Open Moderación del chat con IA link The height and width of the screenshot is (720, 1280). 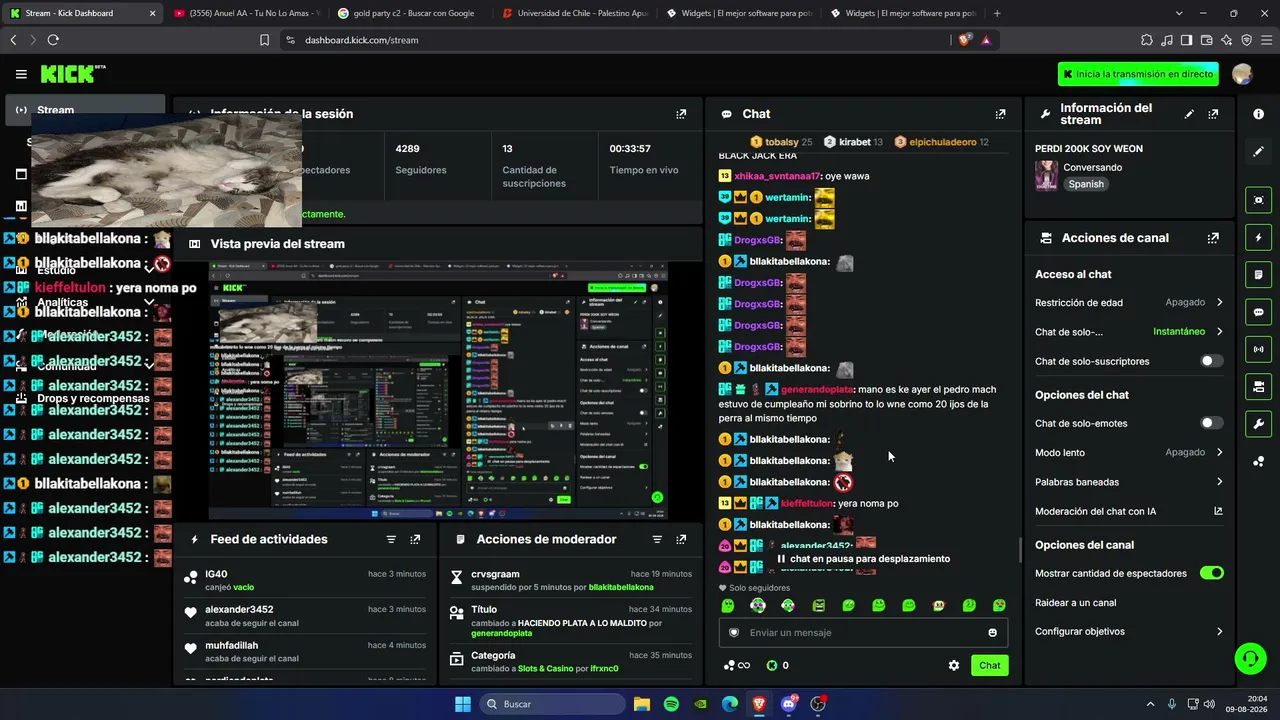click(1129, 511)
